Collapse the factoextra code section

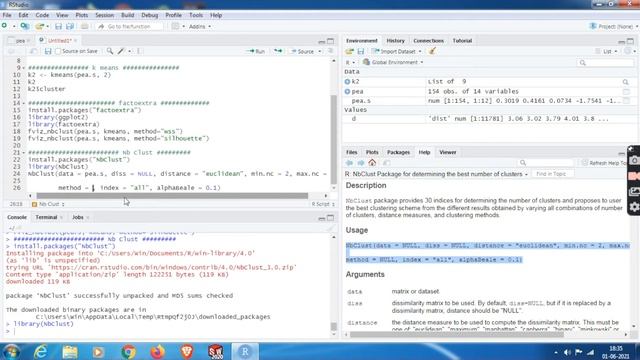(23, 103)
